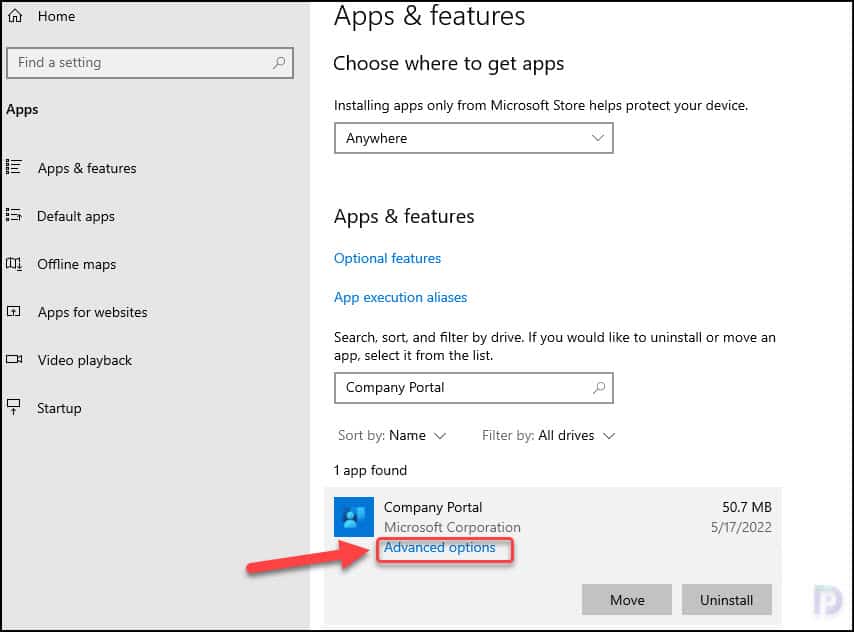Open Advanced options for Company Portal

[x=440, y=548]
